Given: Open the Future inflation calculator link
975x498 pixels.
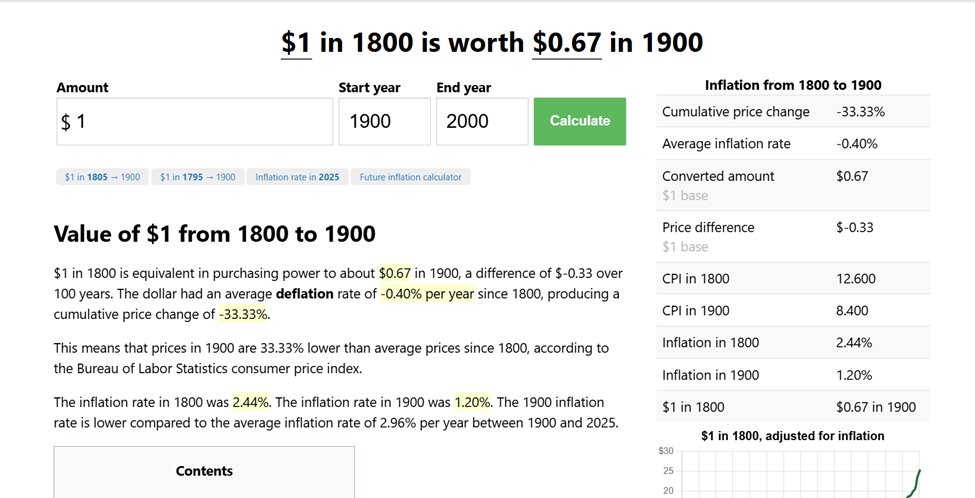Looking at the screenshot, I should click(x=411, y=177).
